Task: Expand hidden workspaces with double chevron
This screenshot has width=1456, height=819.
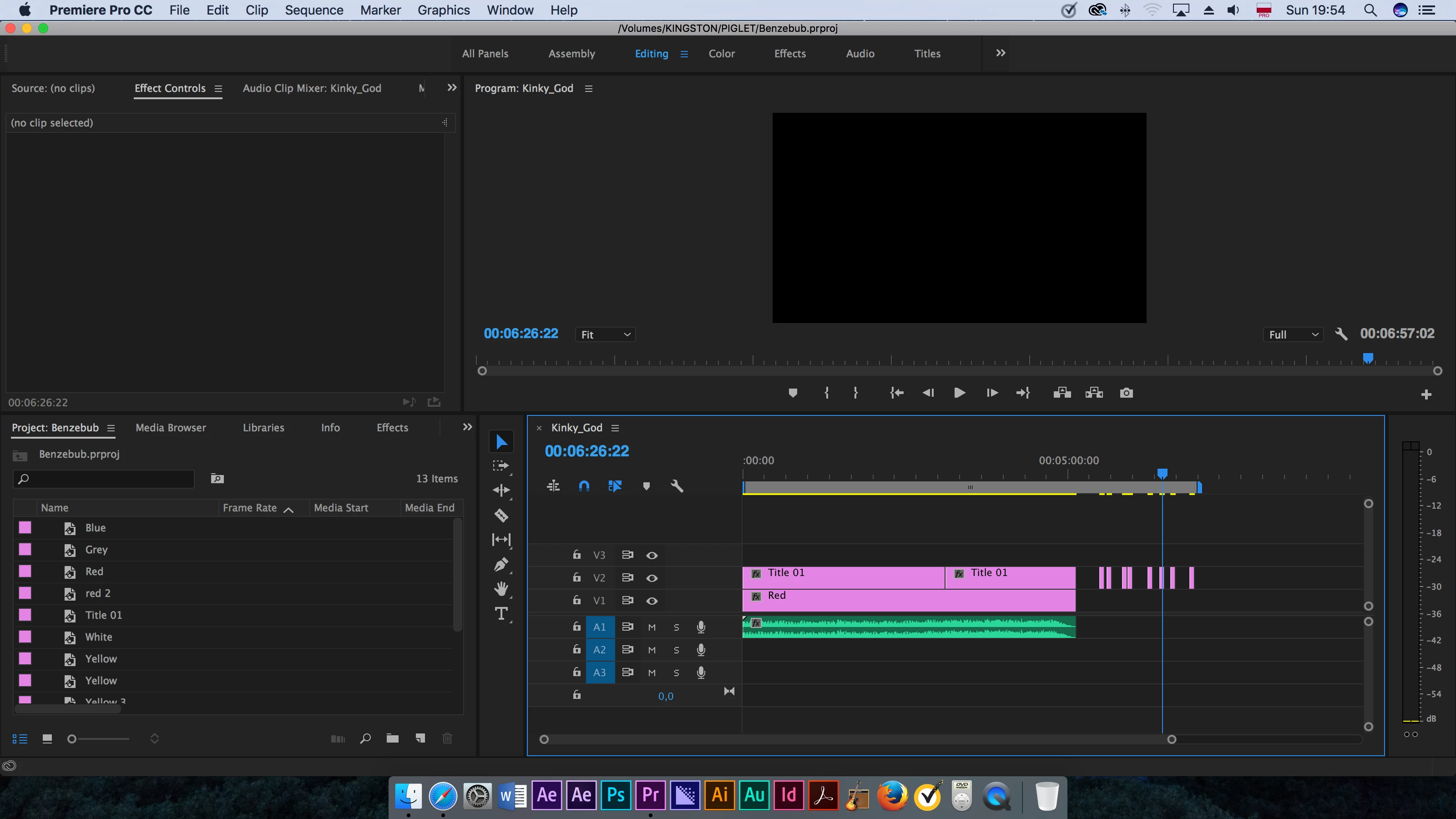Action: point(1001,53)
